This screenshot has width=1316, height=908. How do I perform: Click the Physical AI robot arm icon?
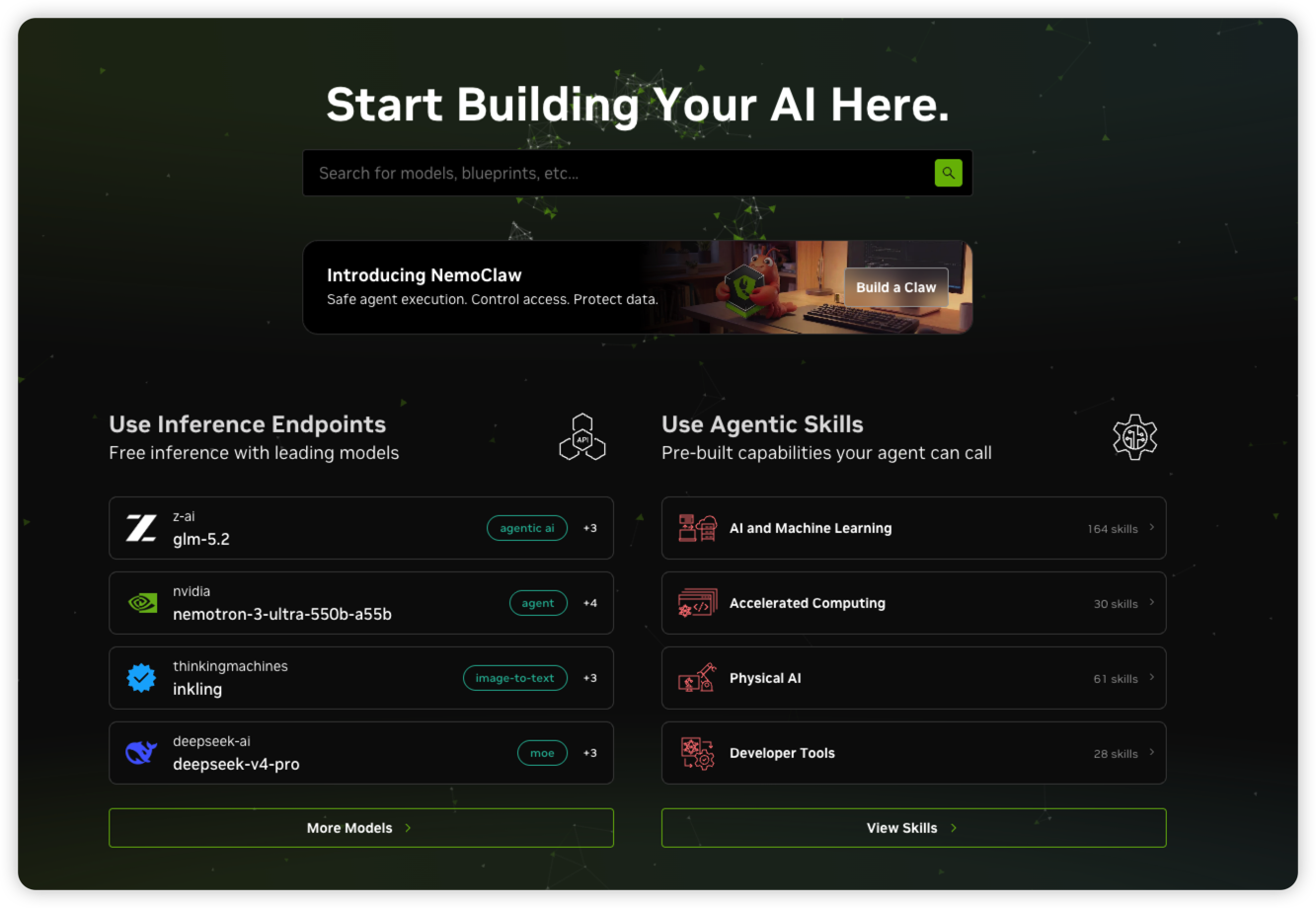(697, 678)
